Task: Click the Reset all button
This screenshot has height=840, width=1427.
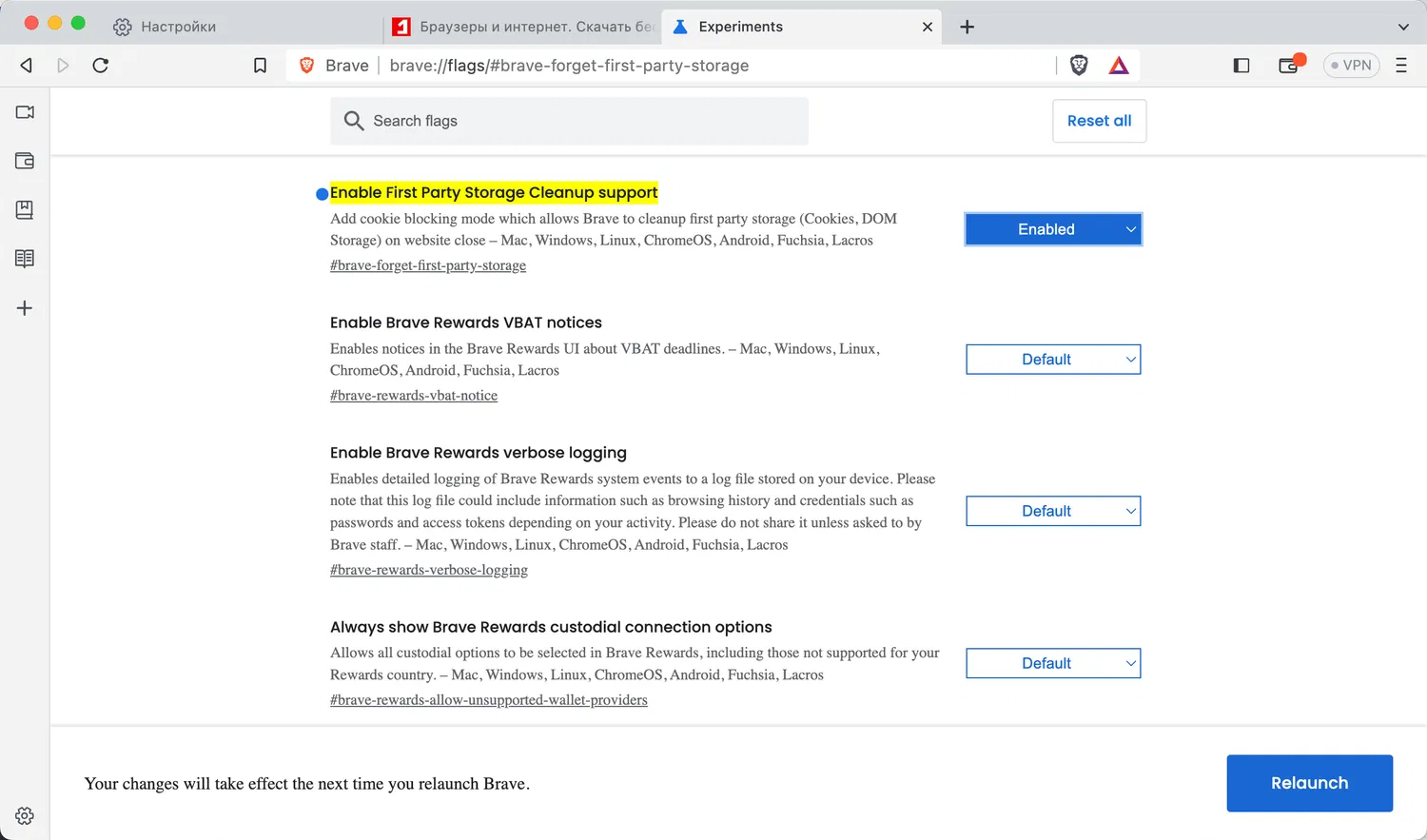Action: pos(1099,121)
